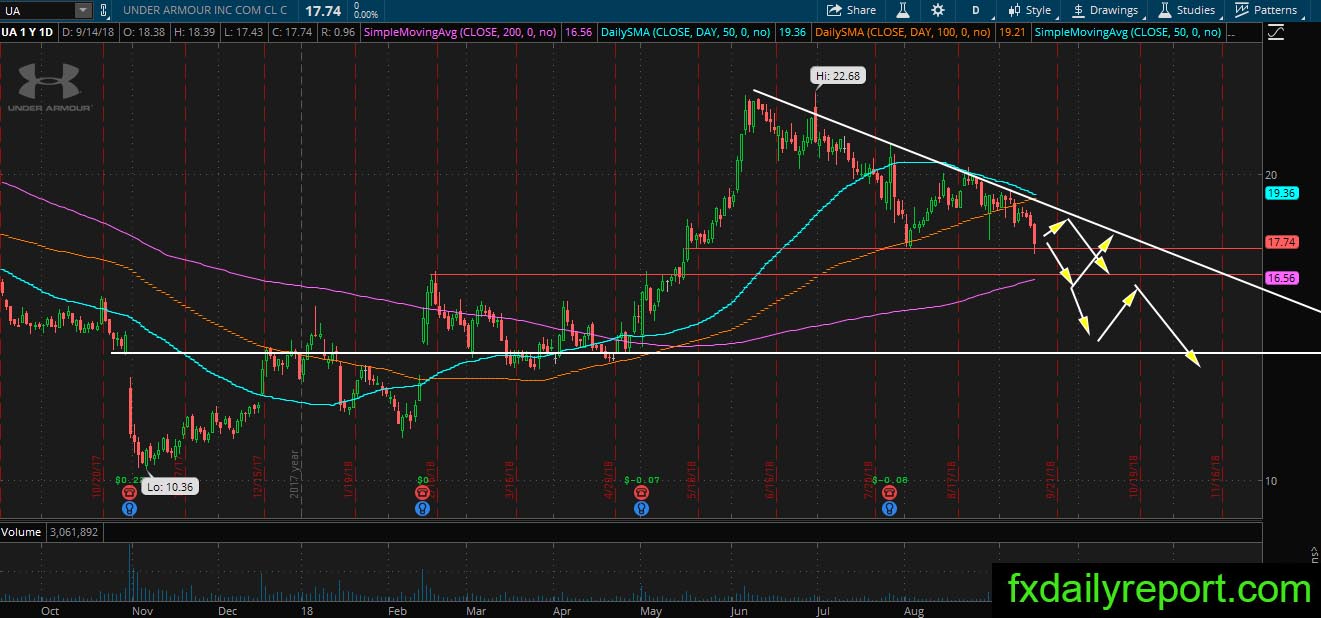The height and width of the screenshot is (618, 1321).
Task: Click the SimpleMovingAvg (CLOSE, 200, 0, no) label
Action: [x=461, y=33]
